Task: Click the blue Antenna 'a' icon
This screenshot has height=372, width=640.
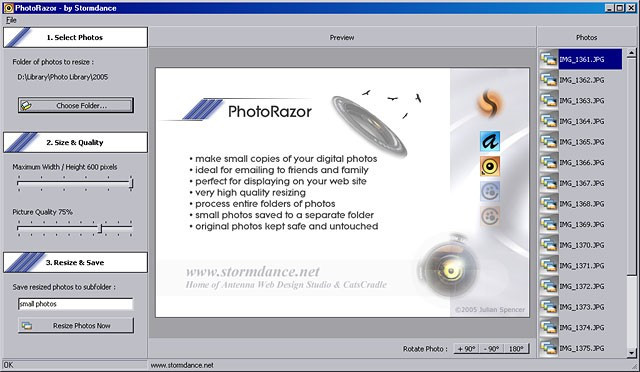Action: pos(490,141)
